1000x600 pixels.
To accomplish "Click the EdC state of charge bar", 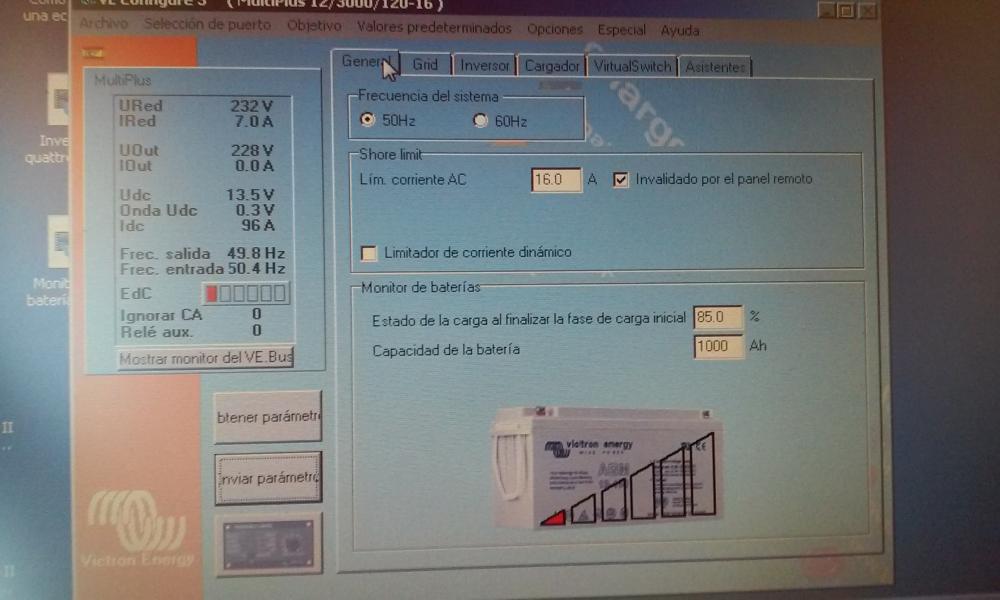I will click(x=245, y=293).
